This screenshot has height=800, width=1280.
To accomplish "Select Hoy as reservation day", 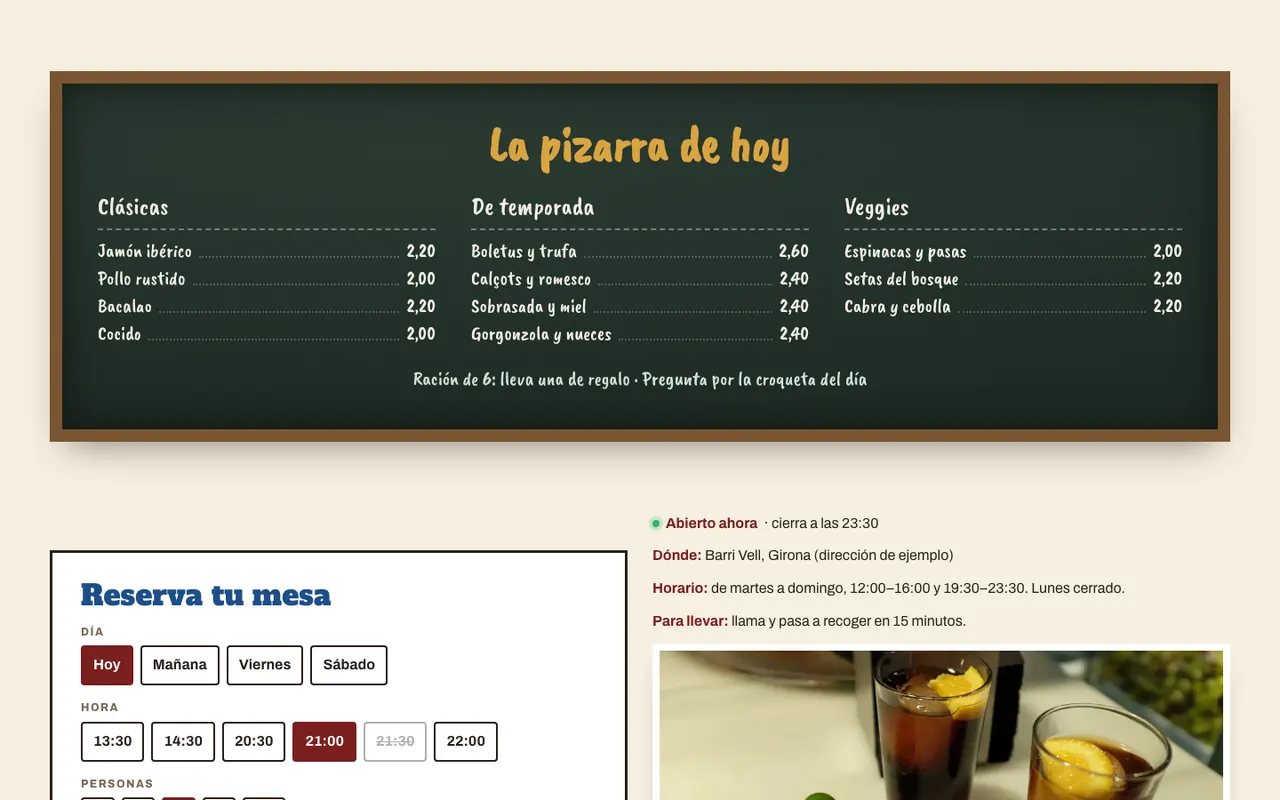I will [107, 665].
